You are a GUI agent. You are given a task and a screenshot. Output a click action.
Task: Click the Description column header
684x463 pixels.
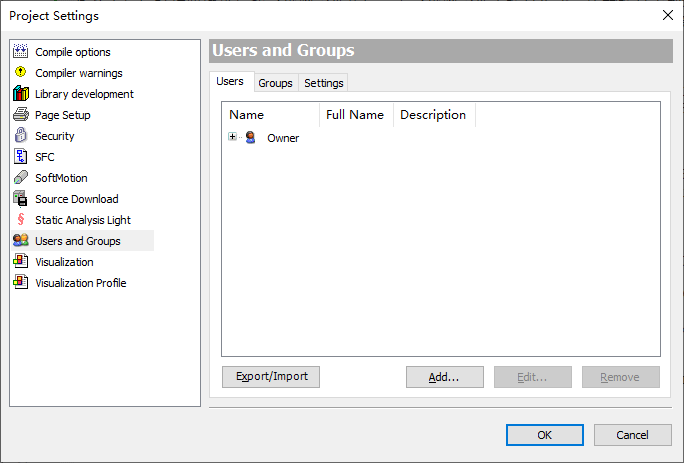[433, 115]
